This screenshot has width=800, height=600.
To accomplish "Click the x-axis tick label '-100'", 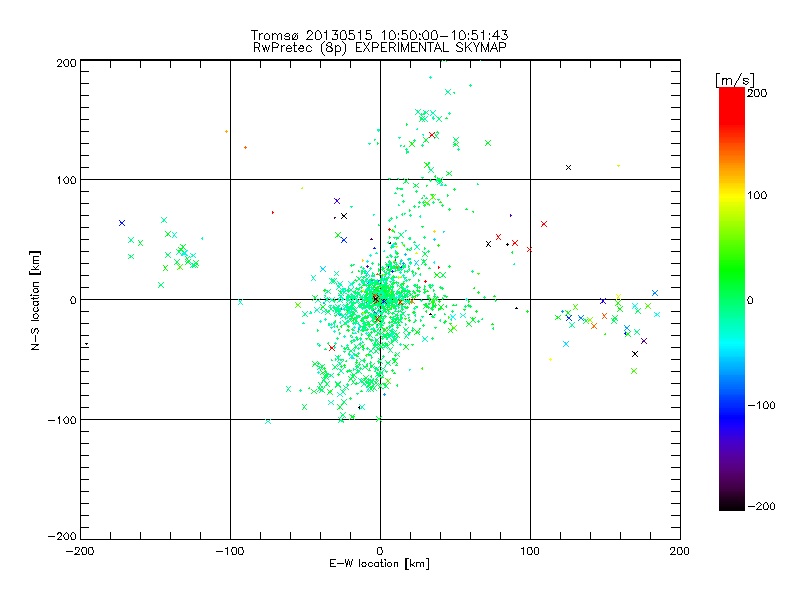I will [230, 551].
